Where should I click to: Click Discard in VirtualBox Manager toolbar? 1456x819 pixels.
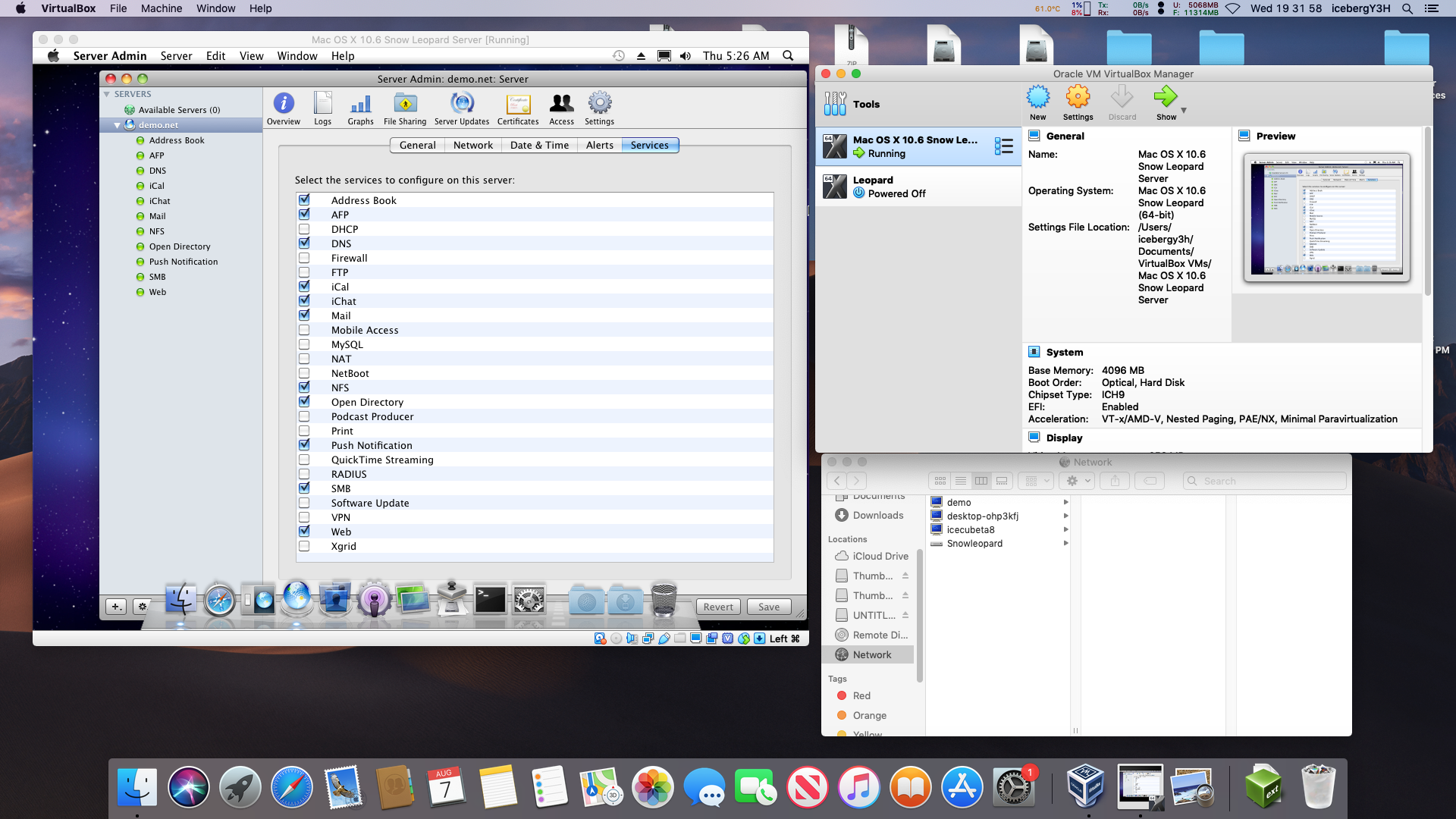pos(1122,102)
